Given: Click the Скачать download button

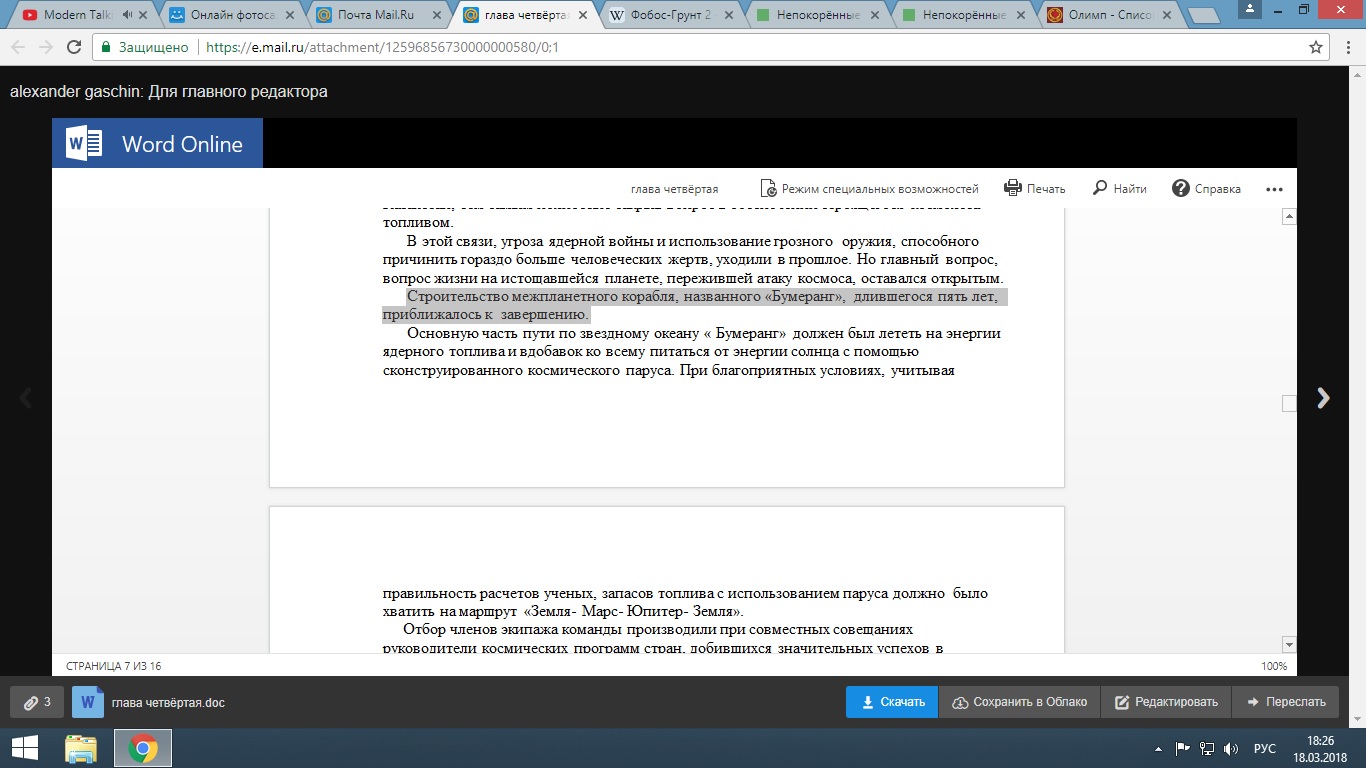Looking at the screenshot, I should pos(892,702).
